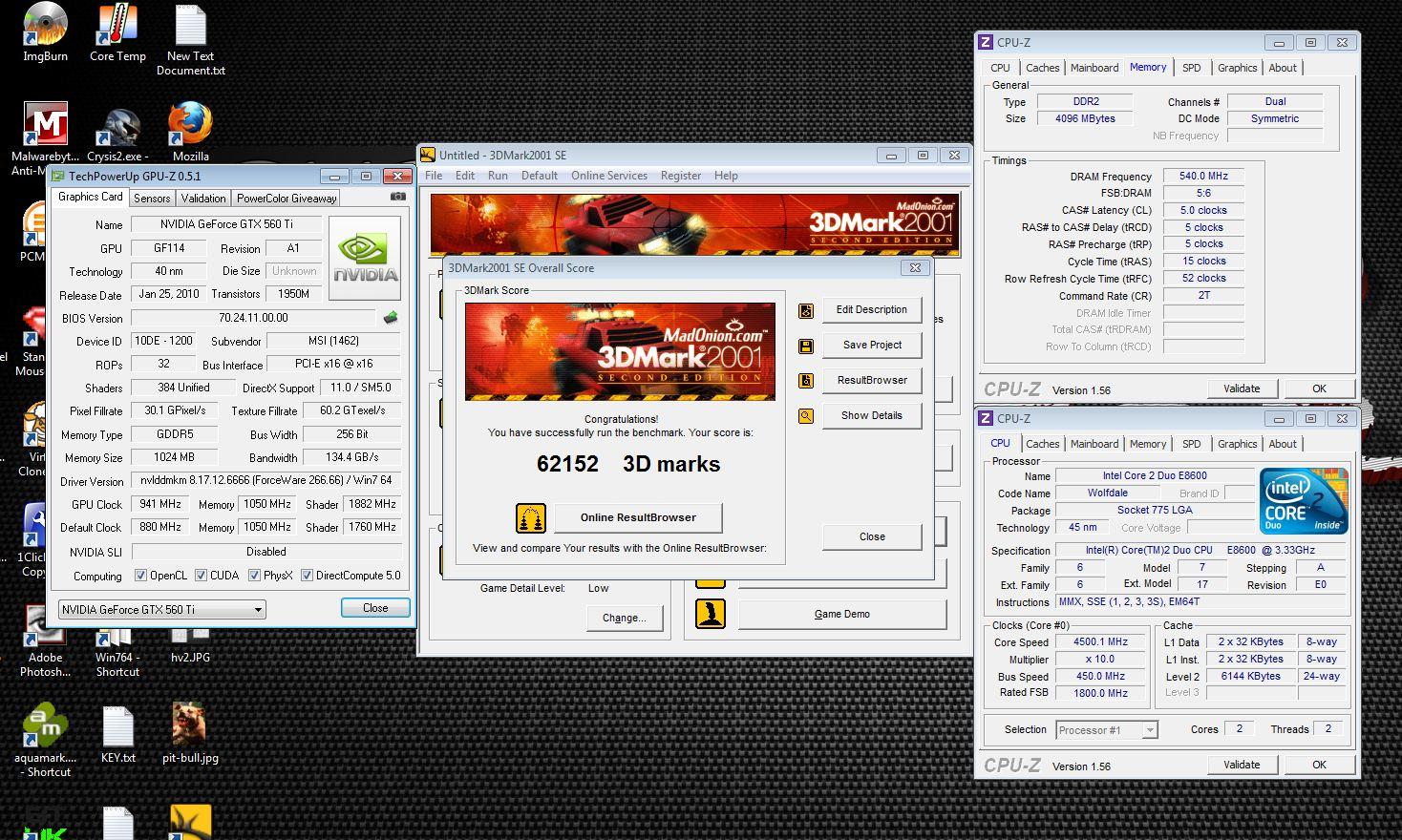Viewport: 1402px width, 840px height.
Task: Click the Game Demo button
Action: pos(842,615)
